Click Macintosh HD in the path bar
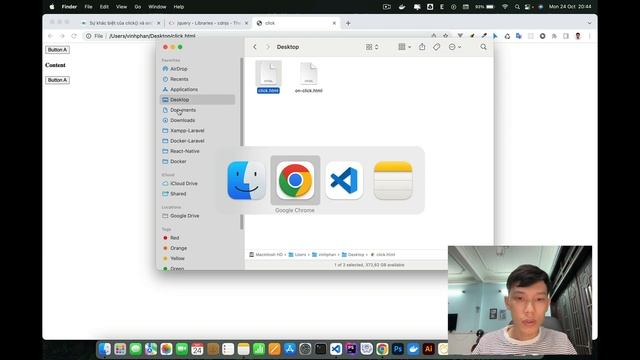Viewport: 640px width, 360px height. click(x=266, y=255)
